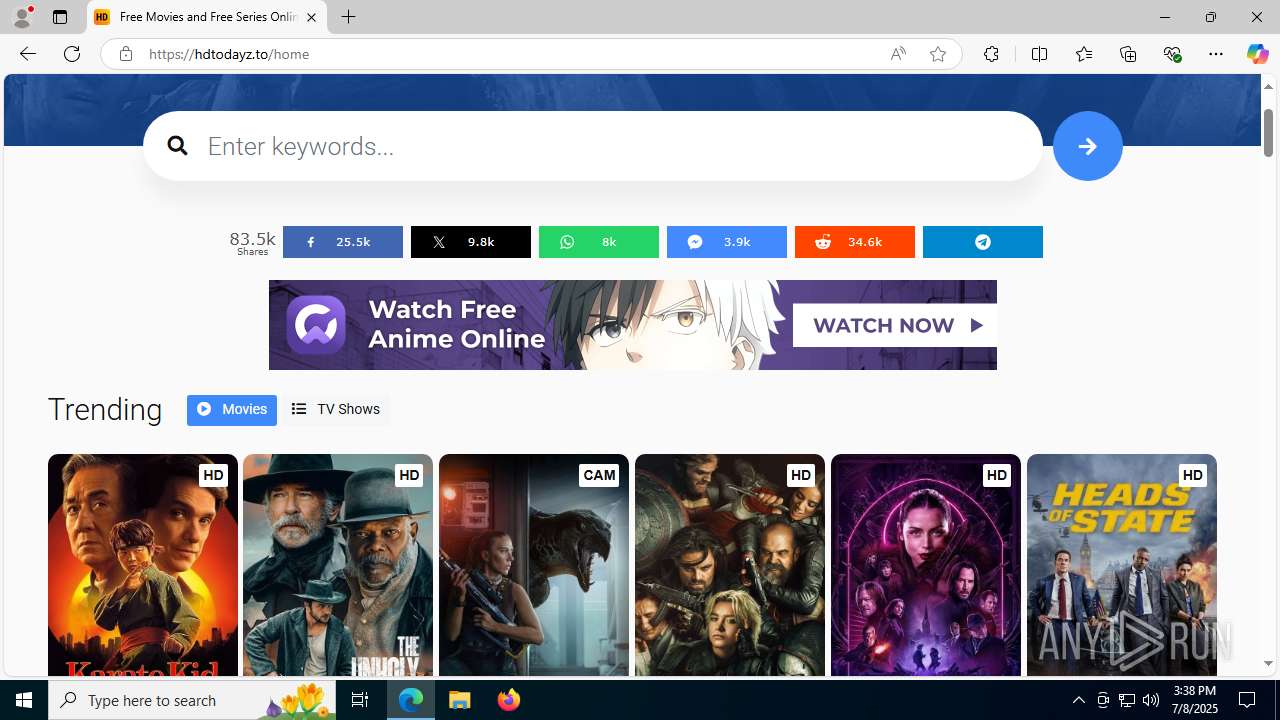Click the blue arrow search submit button

point(1087,146)
